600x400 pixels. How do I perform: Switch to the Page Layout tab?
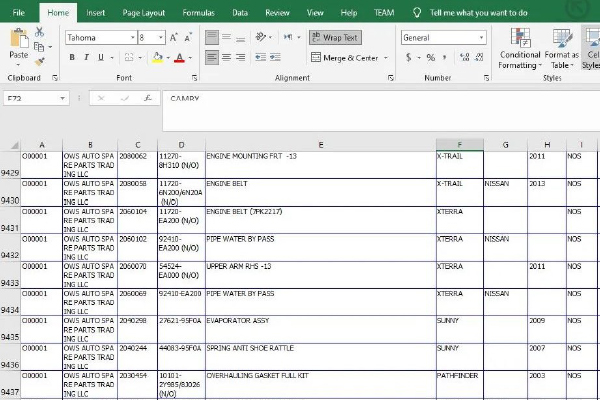tap(144, 13)
